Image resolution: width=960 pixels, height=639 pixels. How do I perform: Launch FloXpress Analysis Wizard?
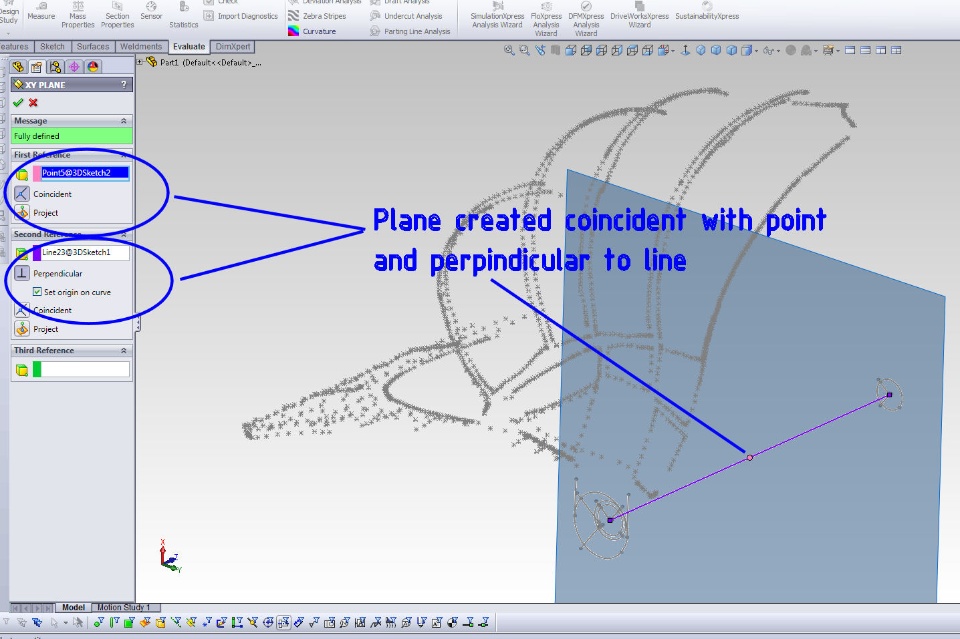pyautogui.click(x=546, y=18)
